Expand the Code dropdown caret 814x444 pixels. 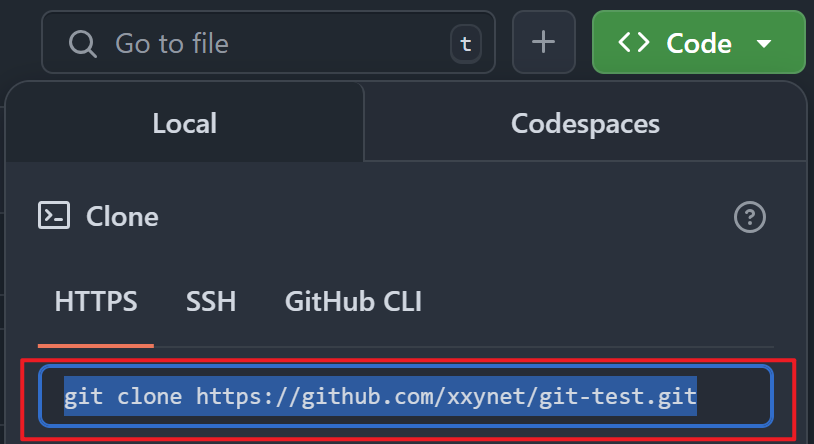pos(764,44)
